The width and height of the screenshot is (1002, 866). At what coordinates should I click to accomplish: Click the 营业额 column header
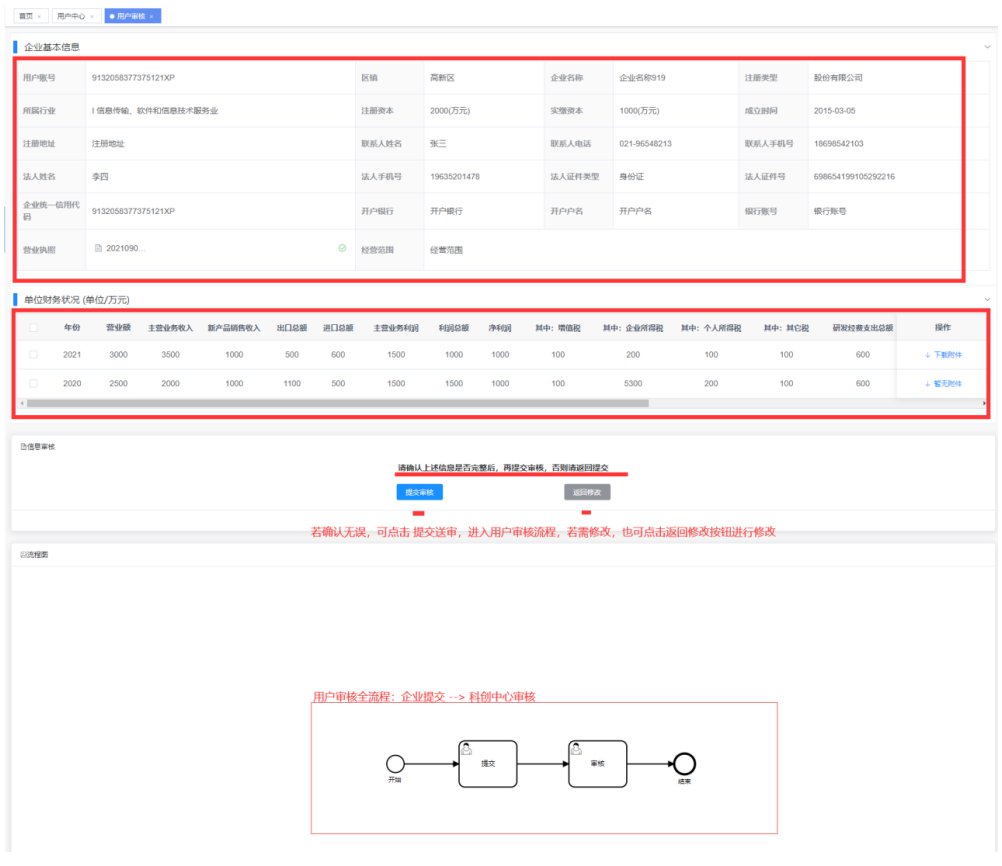pos(118,328)
